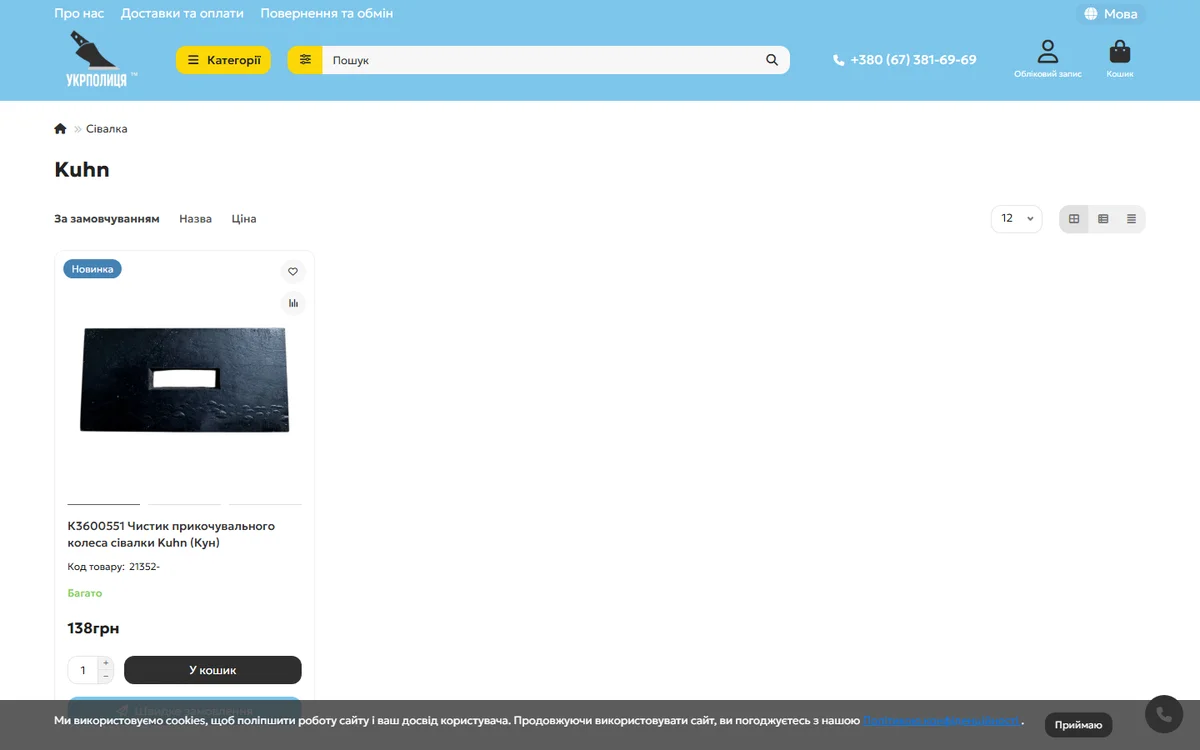This screenshot has width=1200, height=750.
Task: Focus the Пошук search field
Action: click(x=538, y=60)
